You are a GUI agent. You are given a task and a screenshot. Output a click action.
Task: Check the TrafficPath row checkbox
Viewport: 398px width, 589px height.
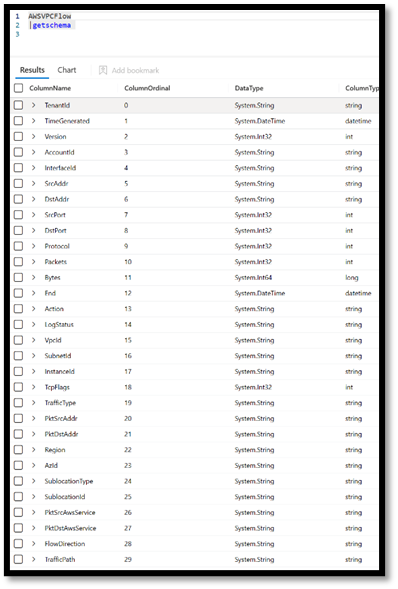click(18, 559)
